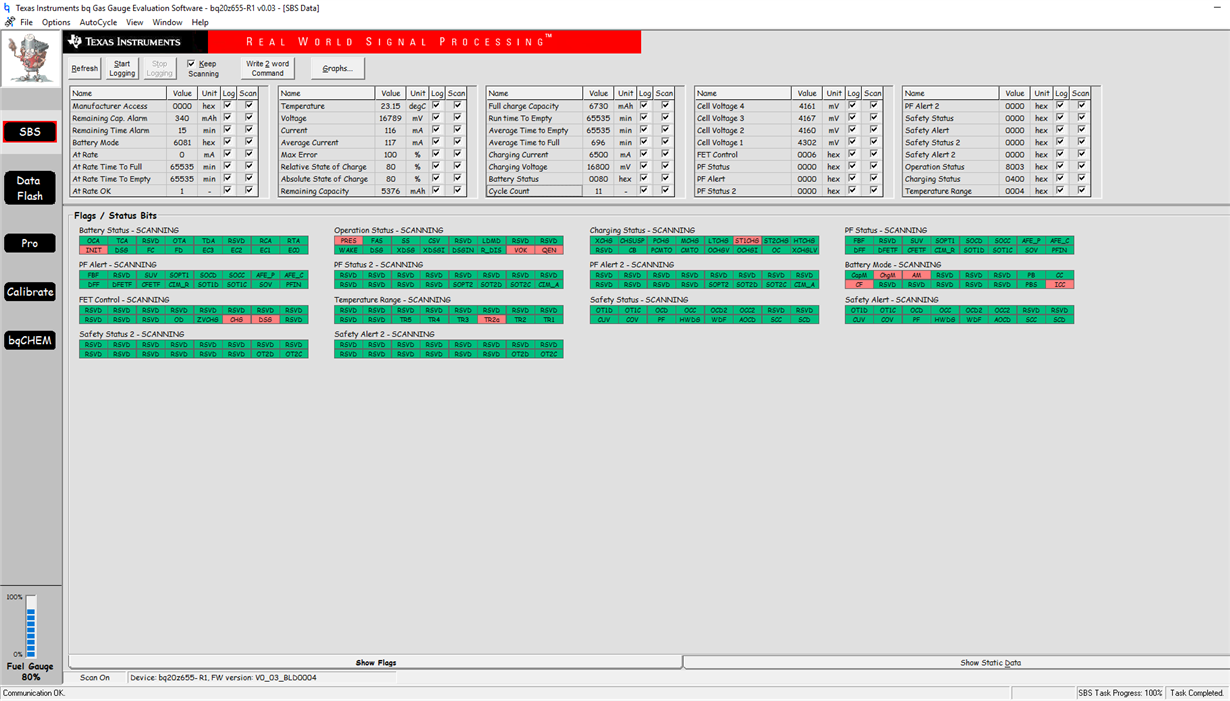Viewport: 1230px width, 701px height.
Task: Open the View menu
Action: tap(134, 22)
